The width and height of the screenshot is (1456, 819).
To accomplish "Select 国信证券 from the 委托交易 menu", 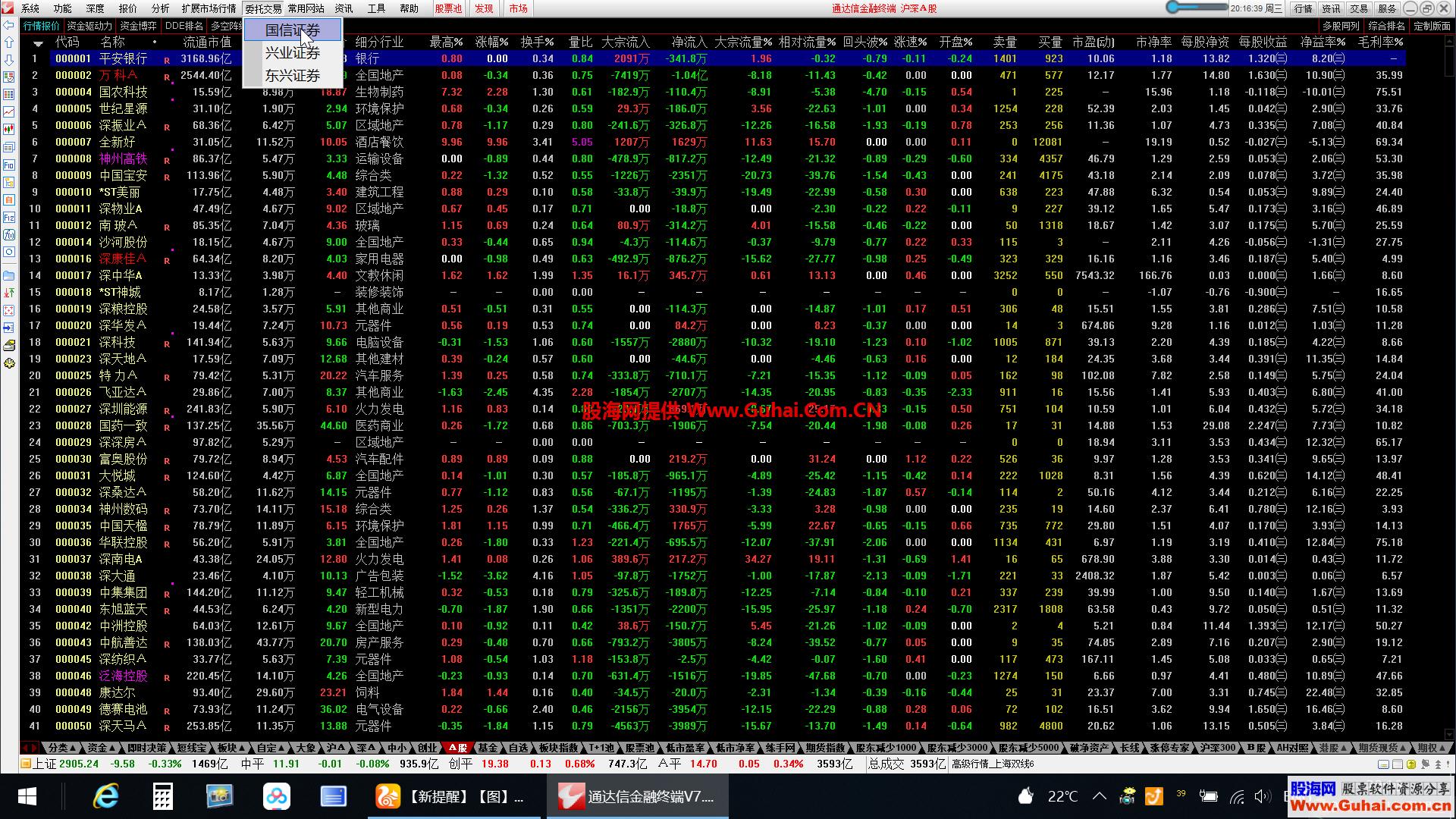I will pos(293,30).
